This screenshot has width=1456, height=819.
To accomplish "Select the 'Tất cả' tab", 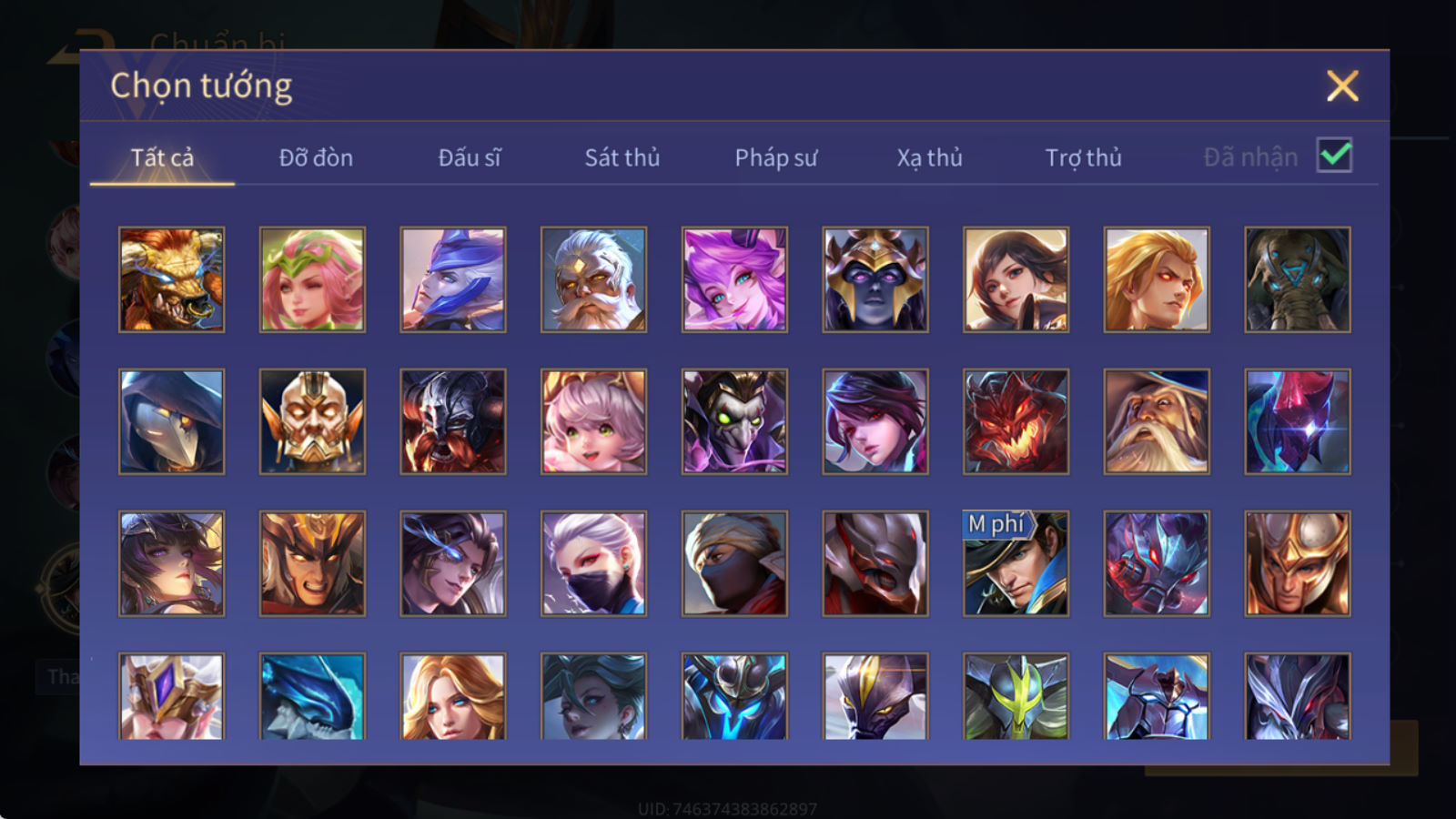I will [x=162, y=157].
